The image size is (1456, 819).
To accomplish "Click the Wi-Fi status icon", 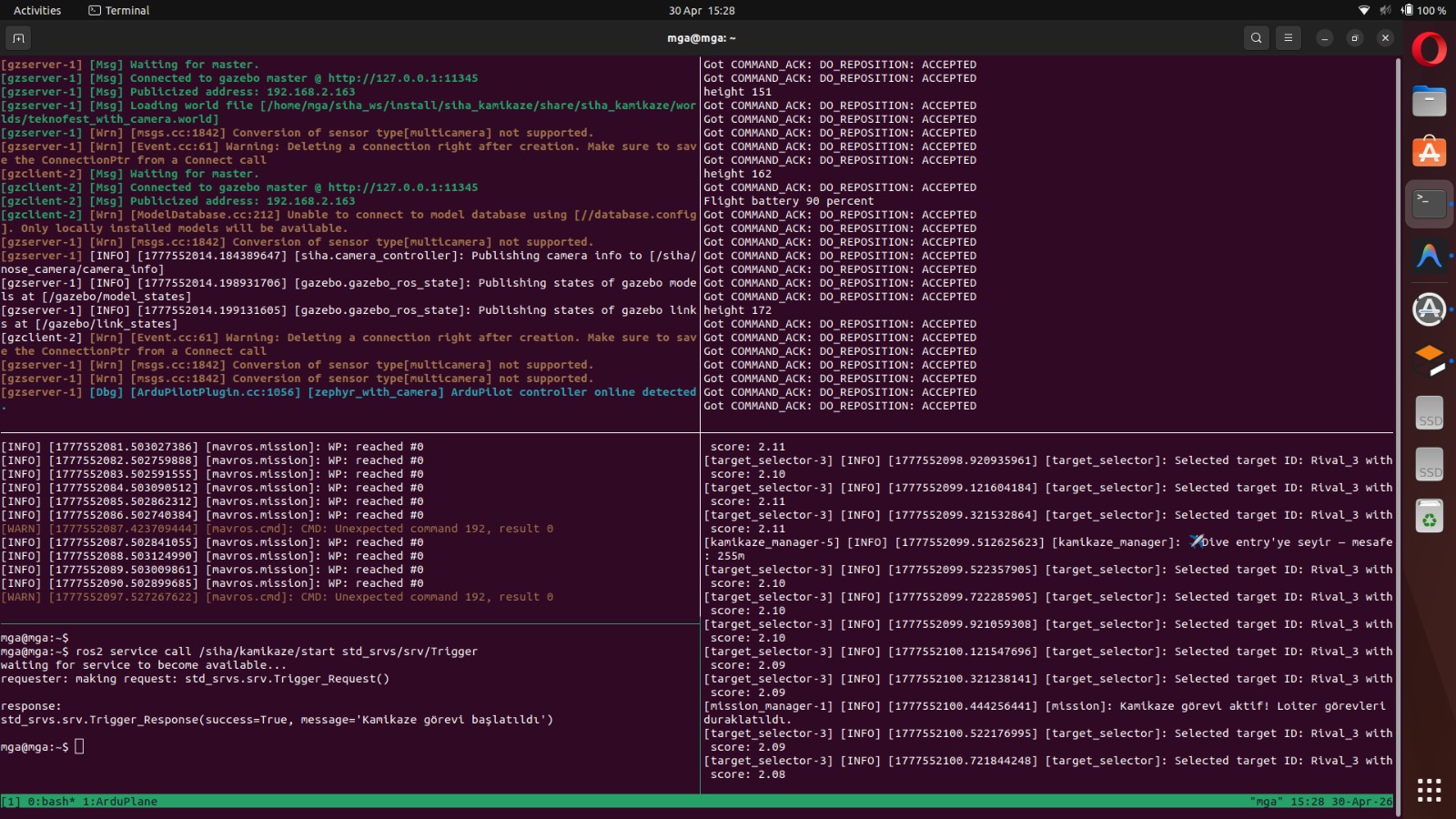I will [1363, 11].
